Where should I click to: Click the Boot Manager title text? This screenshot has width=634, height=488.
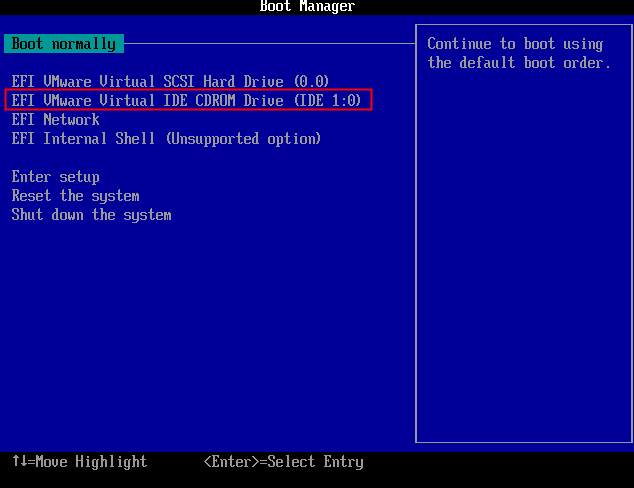click(x=307, y=6)
